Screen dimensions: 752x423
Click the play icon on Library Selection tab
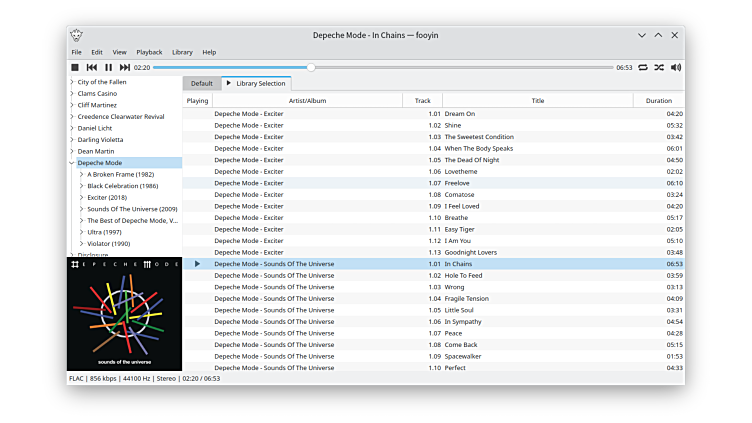pyautogui.click(x=228, y=83)
